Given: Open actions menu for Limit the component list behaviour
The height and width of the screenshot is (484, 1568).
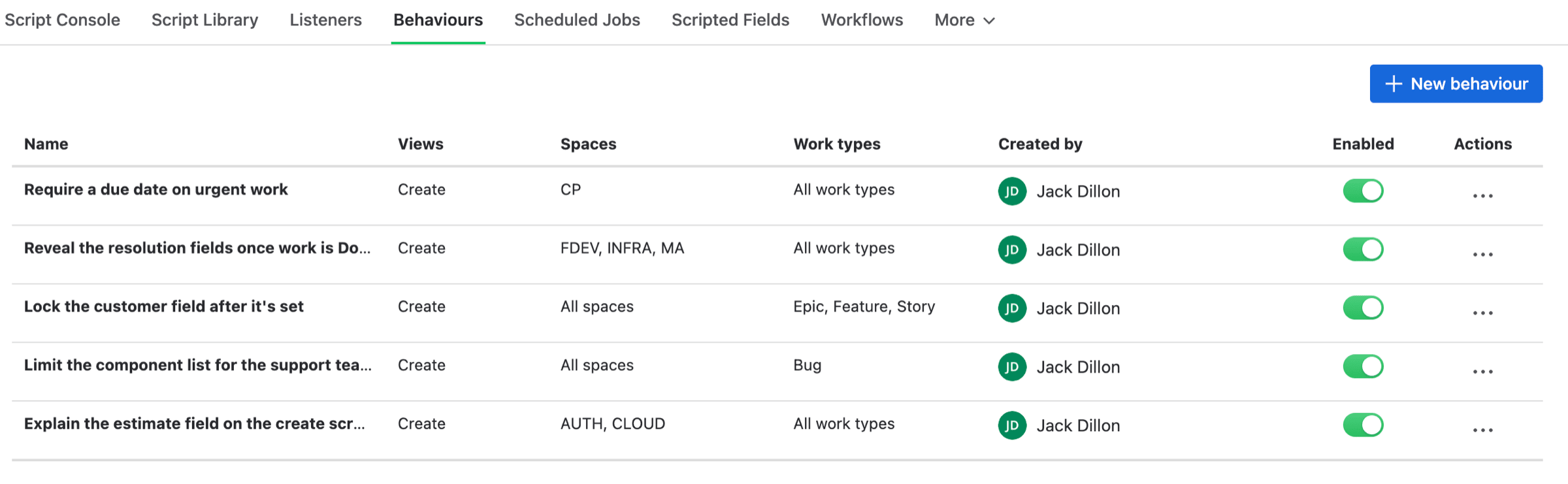Looking at the screenshot, I should [1482, 372].
